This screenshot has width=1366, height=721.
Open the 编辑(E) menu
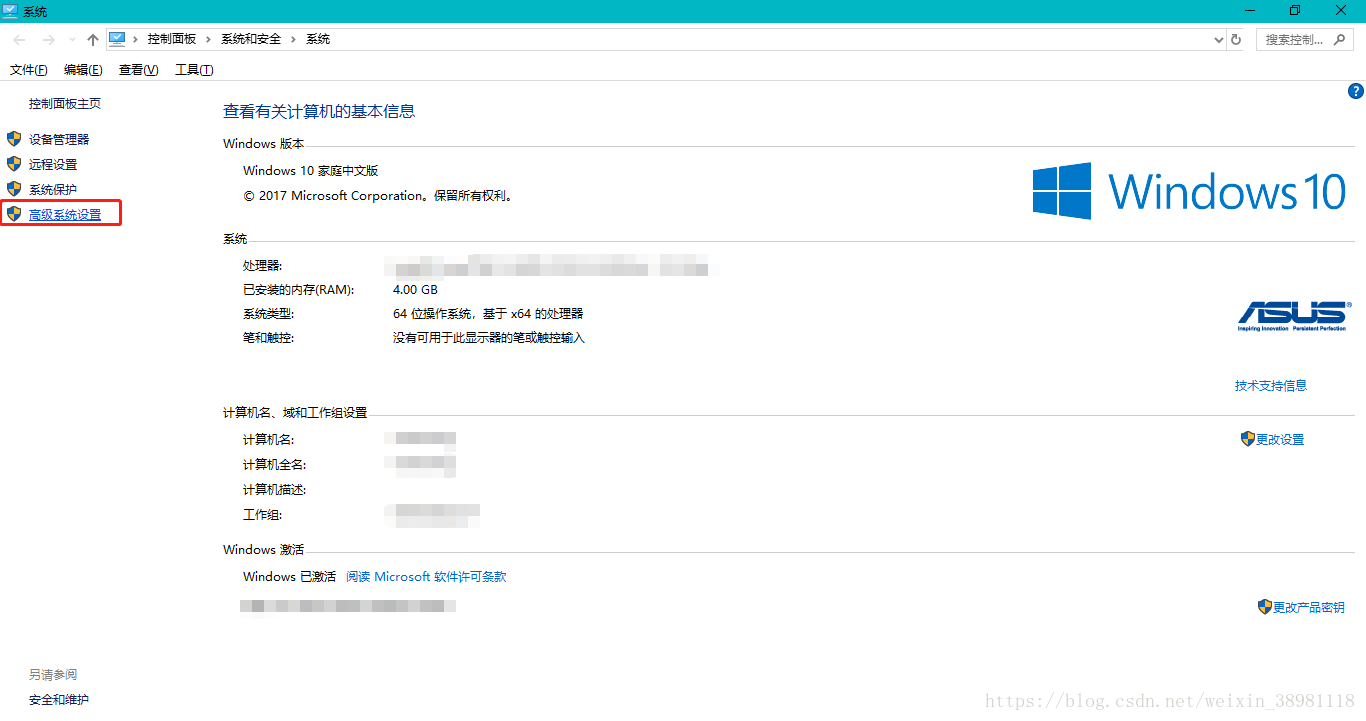83,69
